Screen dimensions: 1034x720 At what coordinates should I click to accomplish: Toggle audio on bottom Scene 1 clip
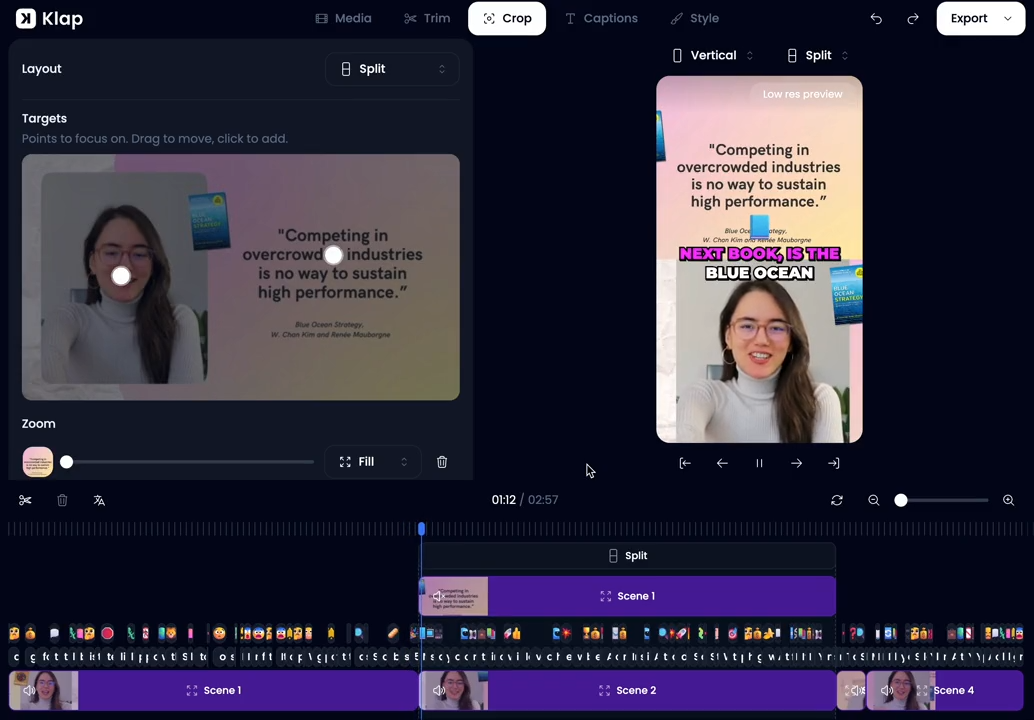click(x=29, y=690)
